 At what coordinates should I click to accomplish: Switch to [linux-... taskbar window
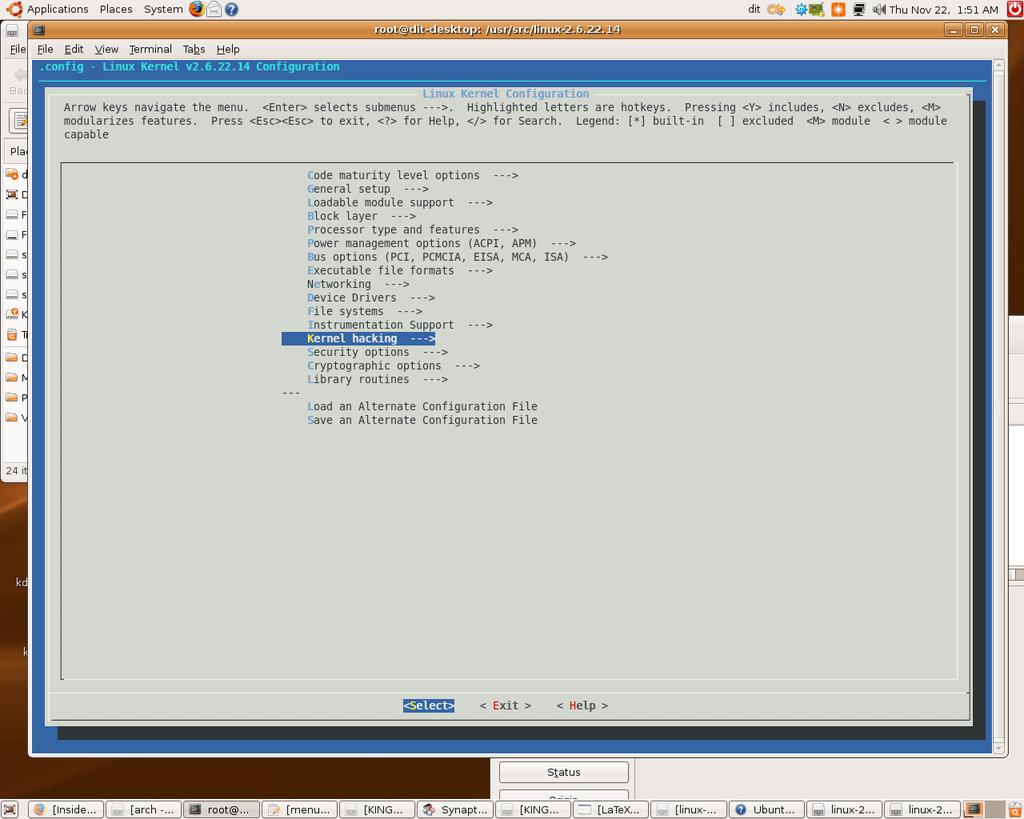[x=688, y=809]
